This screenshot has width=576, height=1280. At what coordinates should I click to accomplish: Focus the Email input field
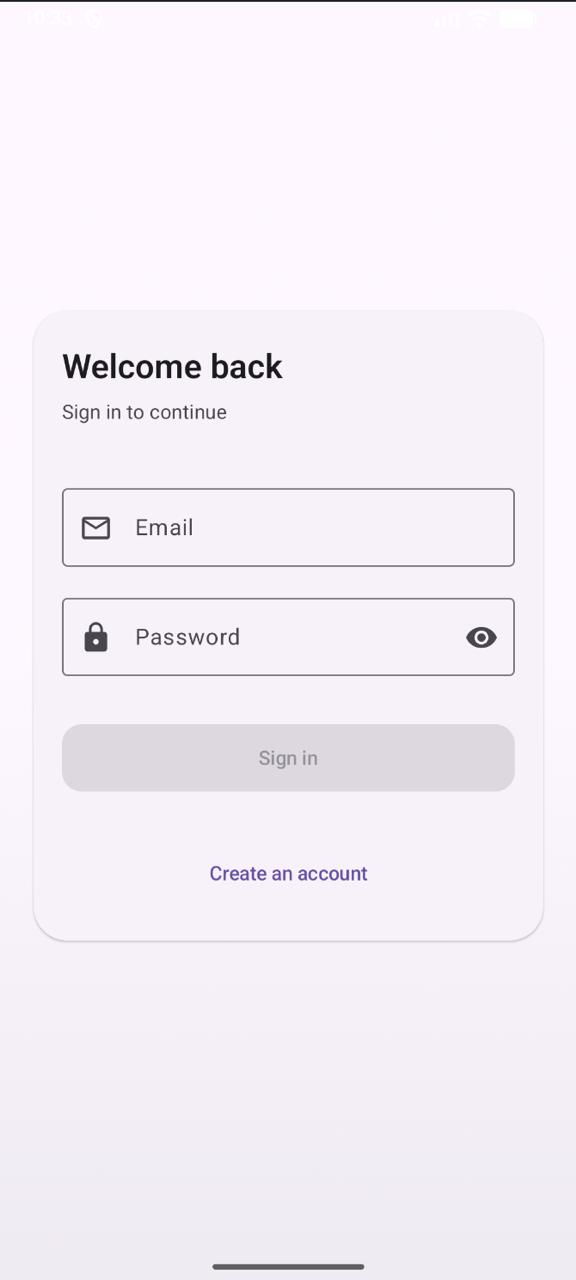(x=288, y=528)
